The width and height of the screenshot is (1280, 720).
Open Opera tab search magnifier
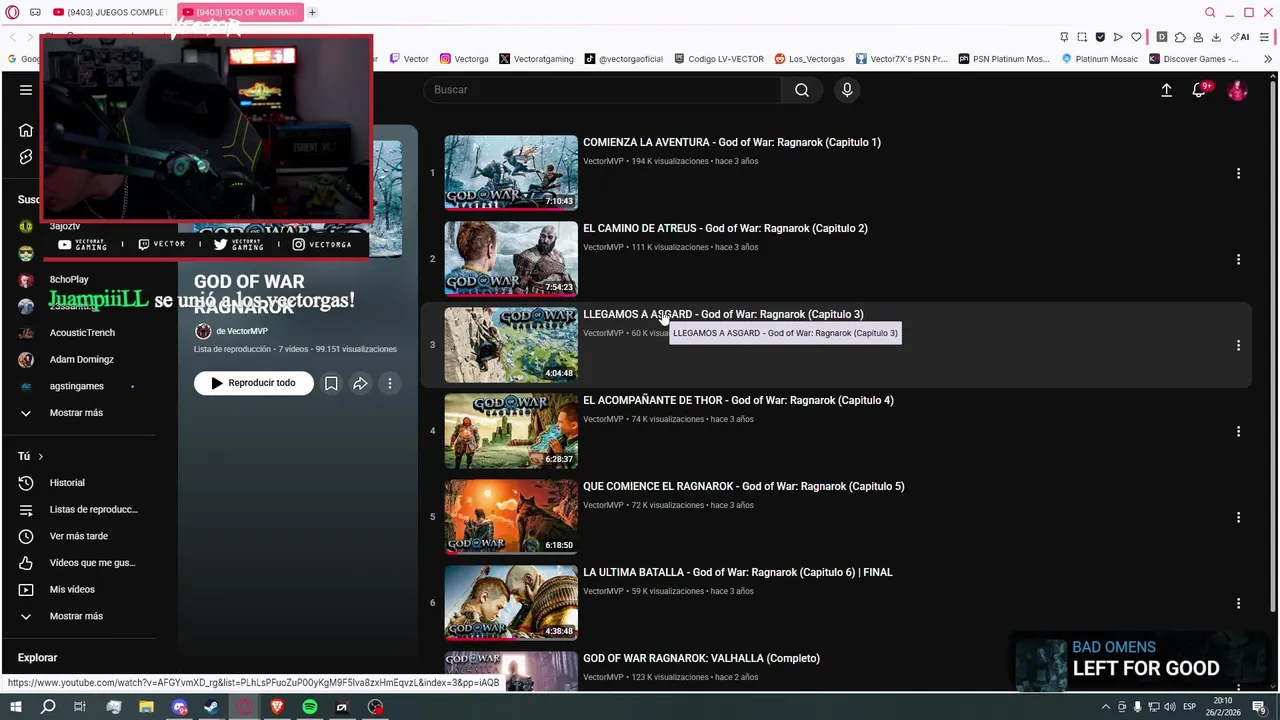pos(1210,12)
